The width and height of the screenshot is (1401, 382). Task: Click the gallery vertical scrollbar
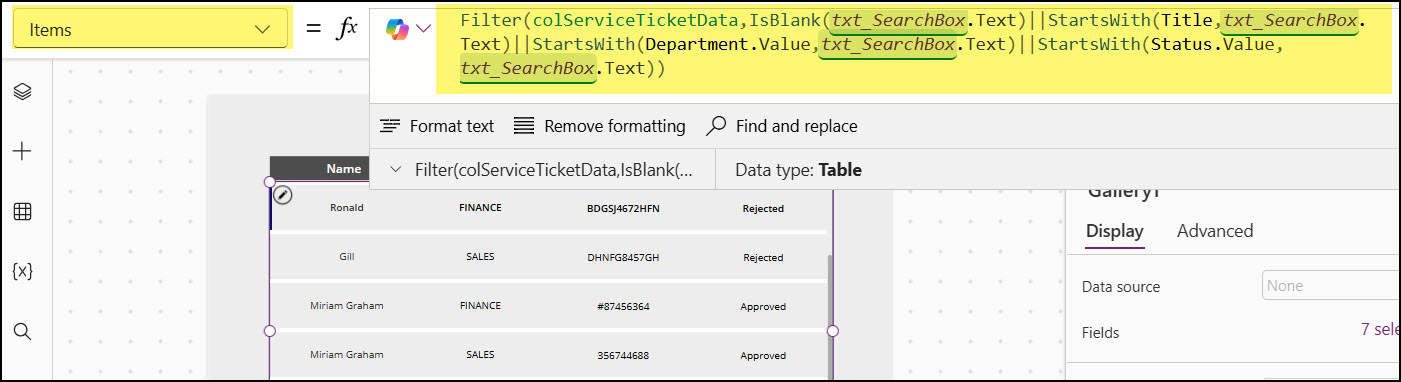point(829,316)
